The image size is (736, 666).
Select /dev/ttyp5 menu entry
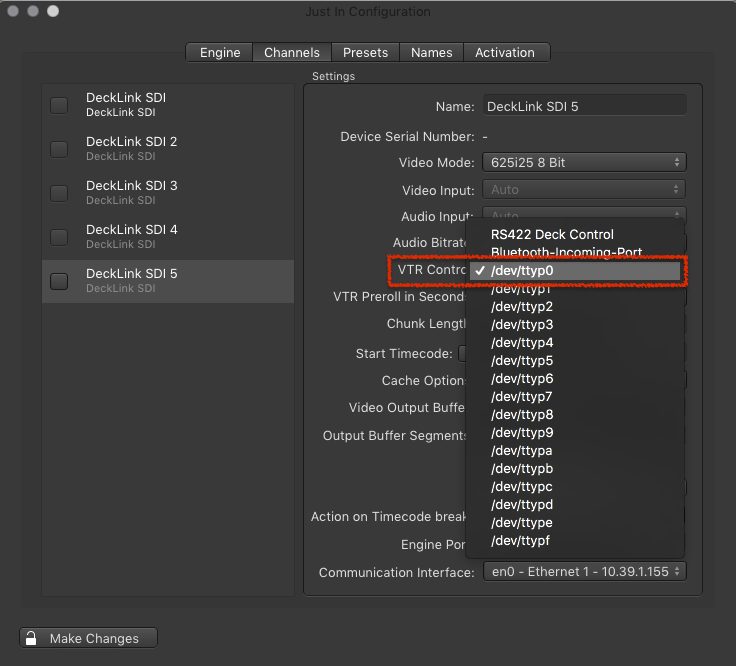pyautogui.click(x=575, y=360)
